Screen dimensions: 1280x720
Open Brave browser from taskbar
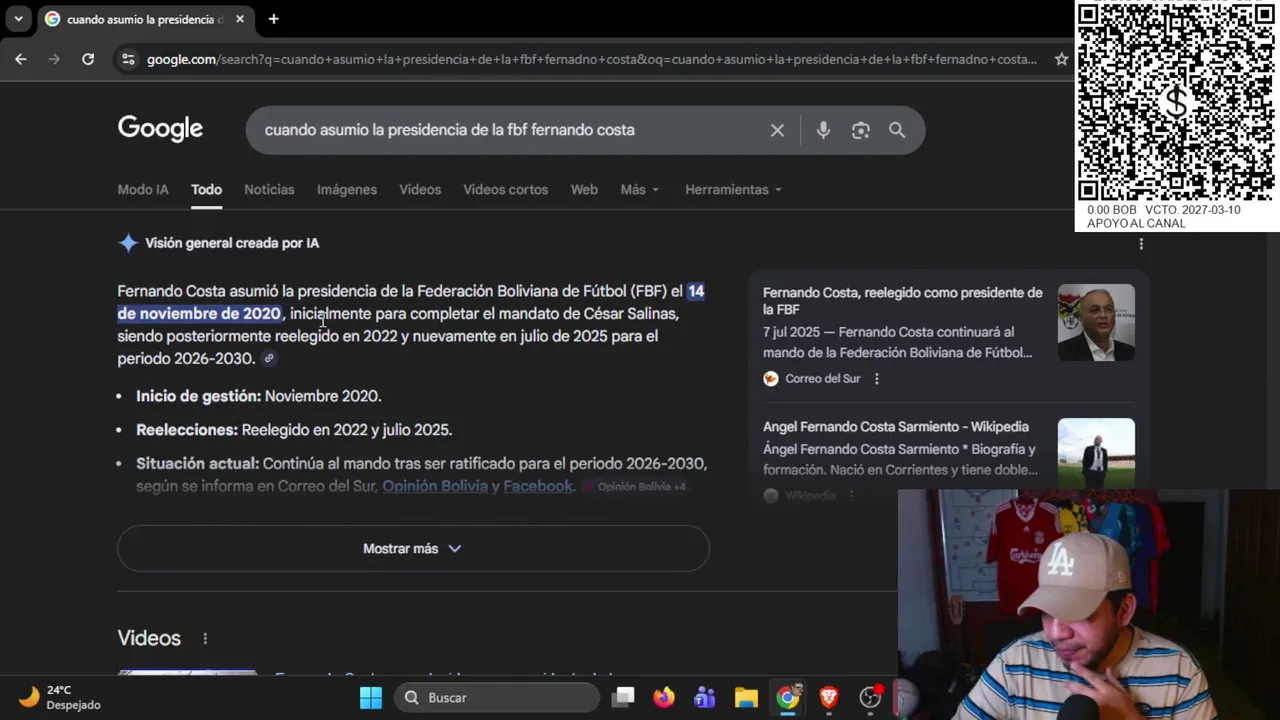[829, 697]
